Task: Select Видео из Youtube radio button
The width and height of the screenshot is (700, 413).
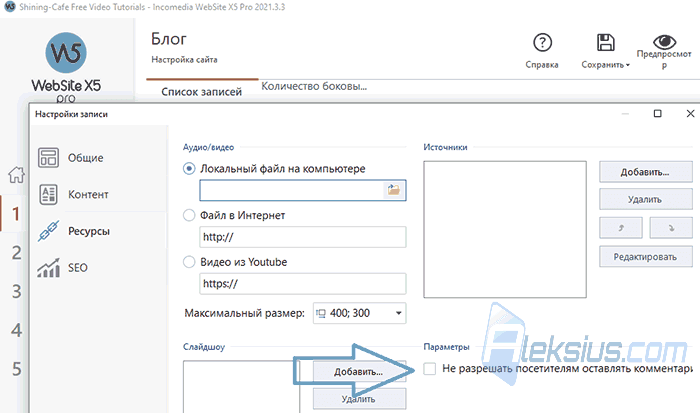Action: 189,262
